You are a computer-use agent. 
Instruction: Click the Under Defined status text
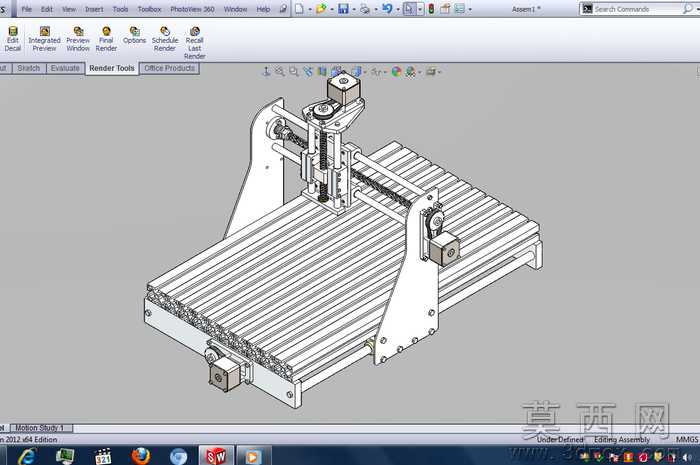click(560, 440)
